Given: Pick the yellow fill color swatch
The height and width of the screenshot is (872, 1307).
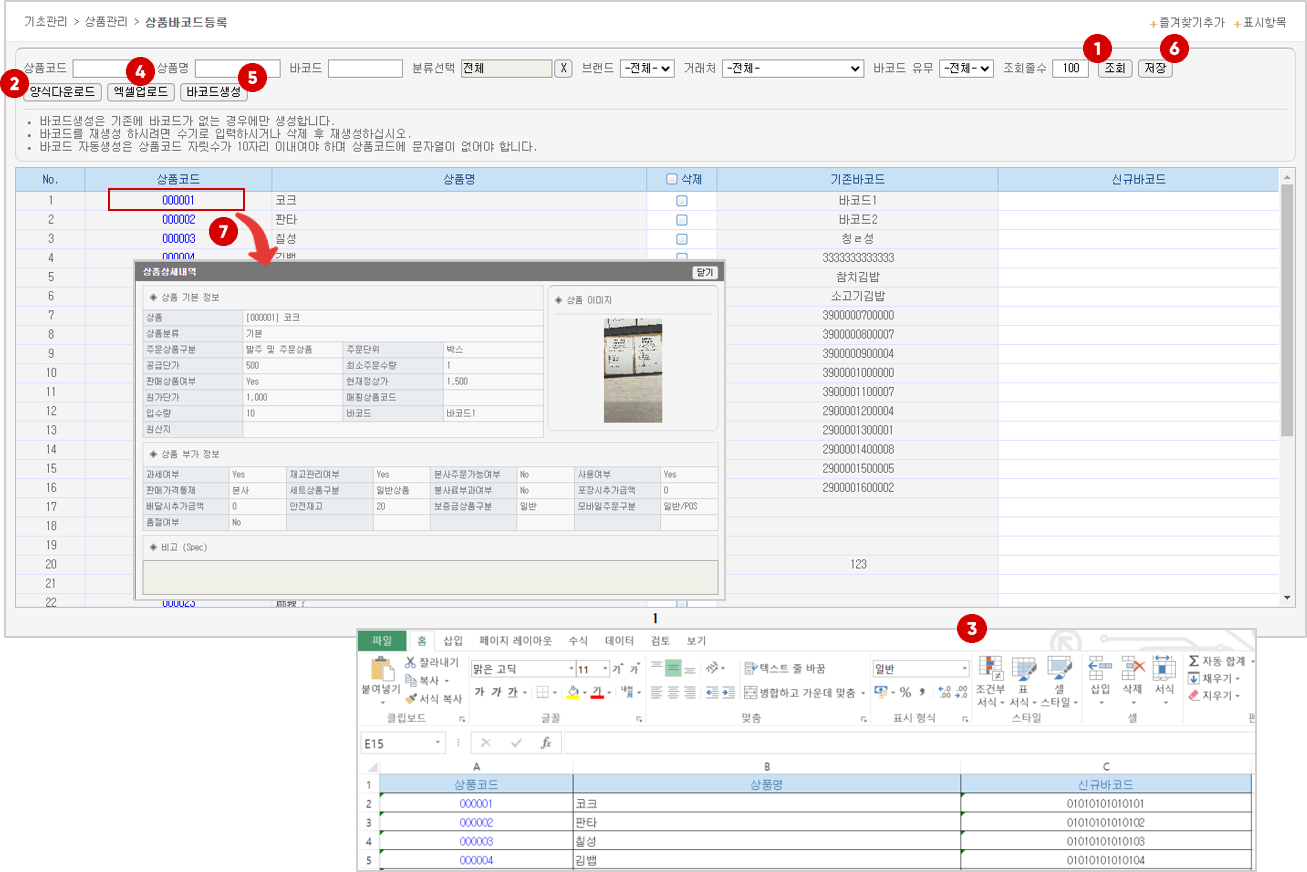Looking at the screenshot, I should tap(573, 692).
